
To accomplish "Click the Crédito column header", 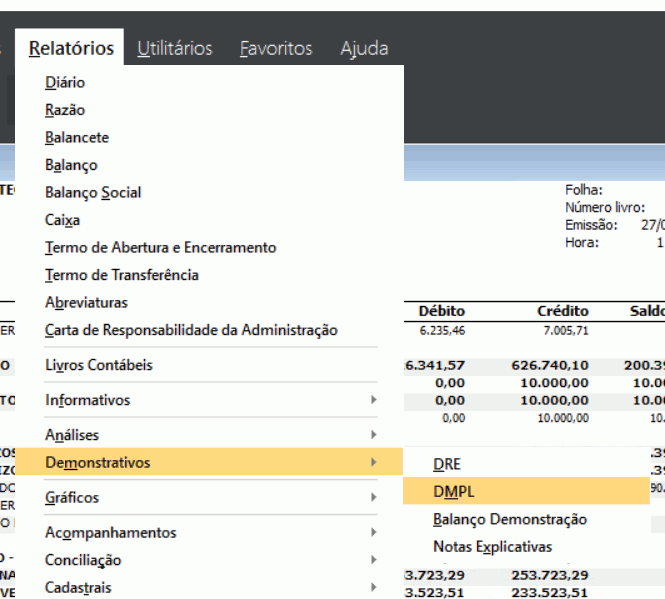I will pos(563,311).
